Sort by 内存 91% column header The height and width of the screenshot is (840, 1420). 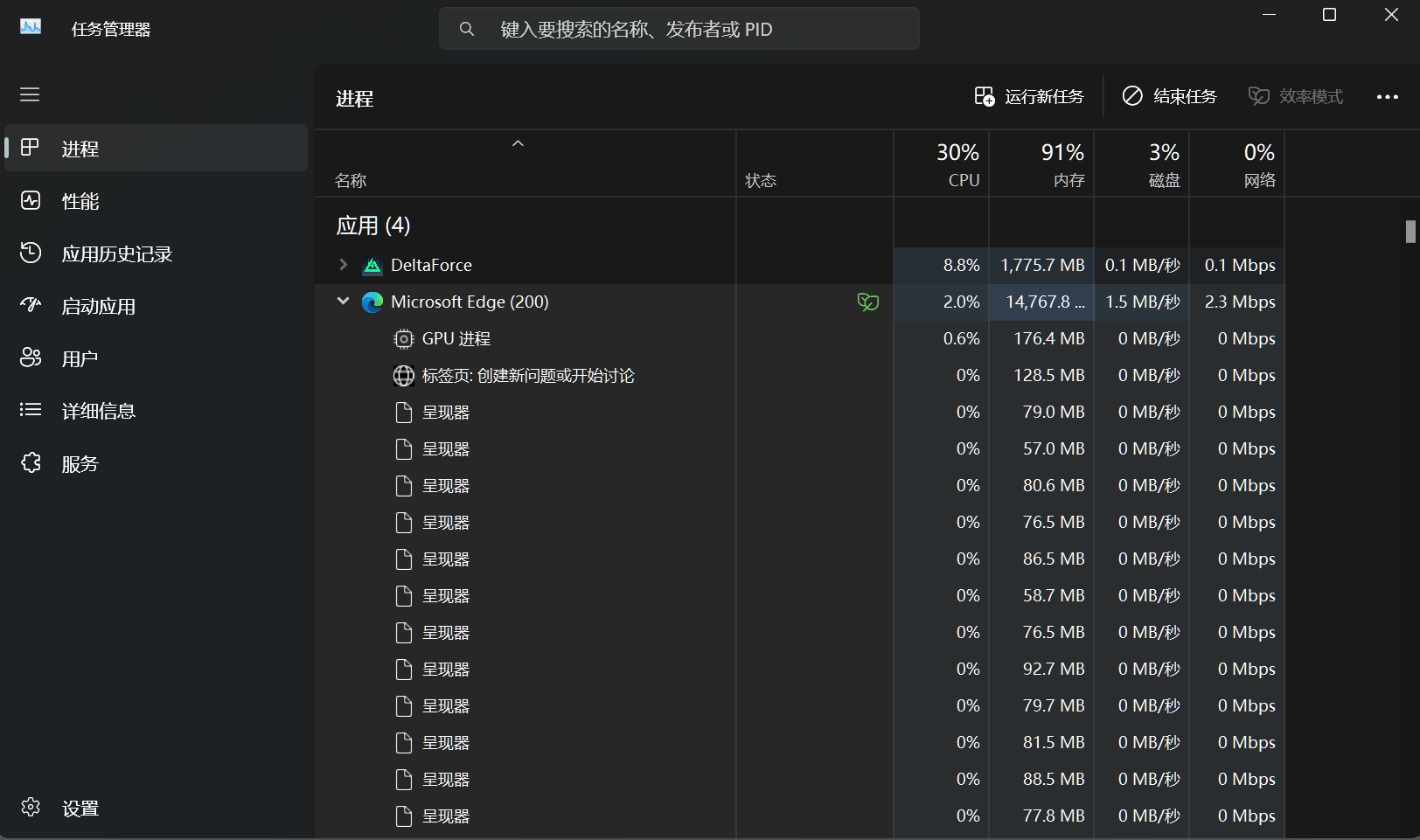pos(1041,164)
